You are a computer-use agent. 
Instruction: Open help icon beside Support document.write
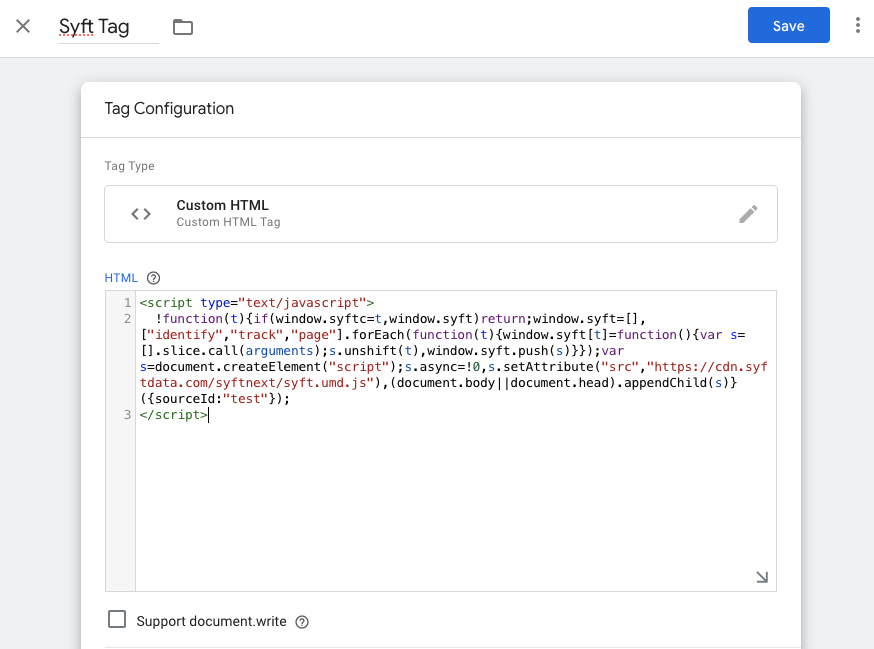[302, 622]
